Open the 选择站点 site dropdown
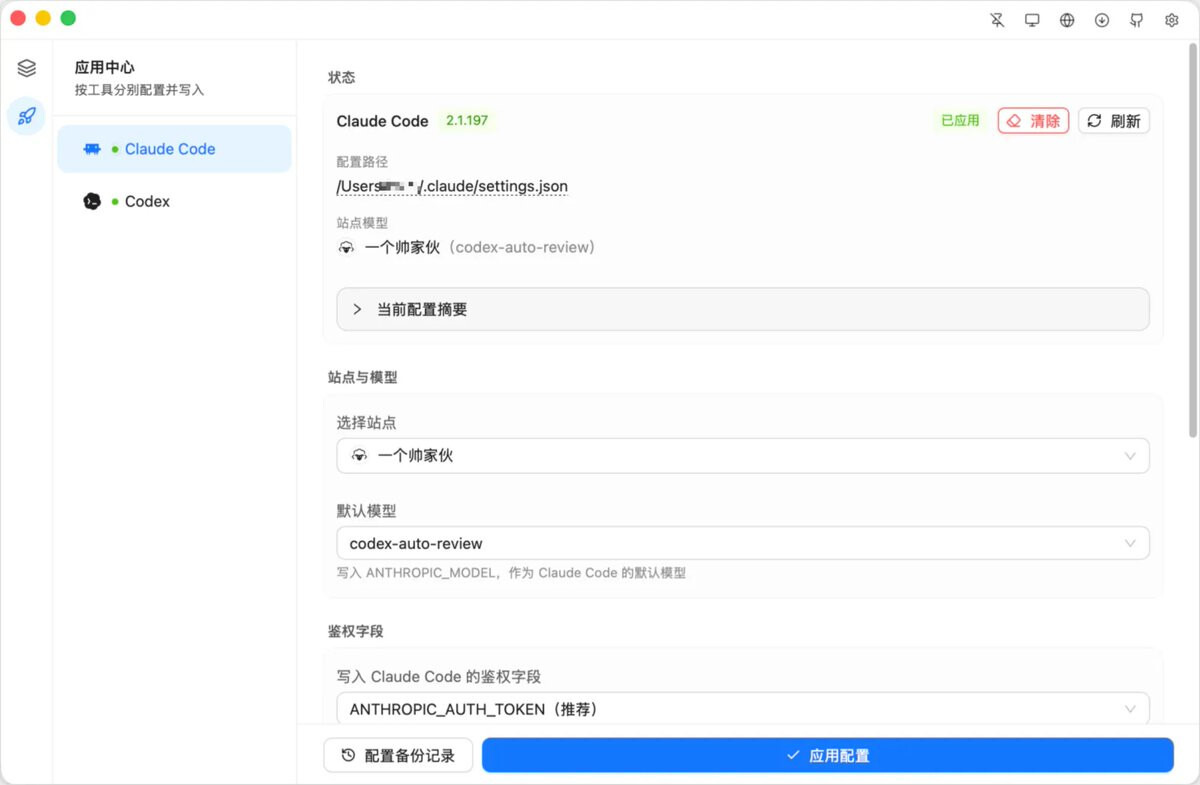The height and width of the screenshot is (785, 1200). point(743,455)
